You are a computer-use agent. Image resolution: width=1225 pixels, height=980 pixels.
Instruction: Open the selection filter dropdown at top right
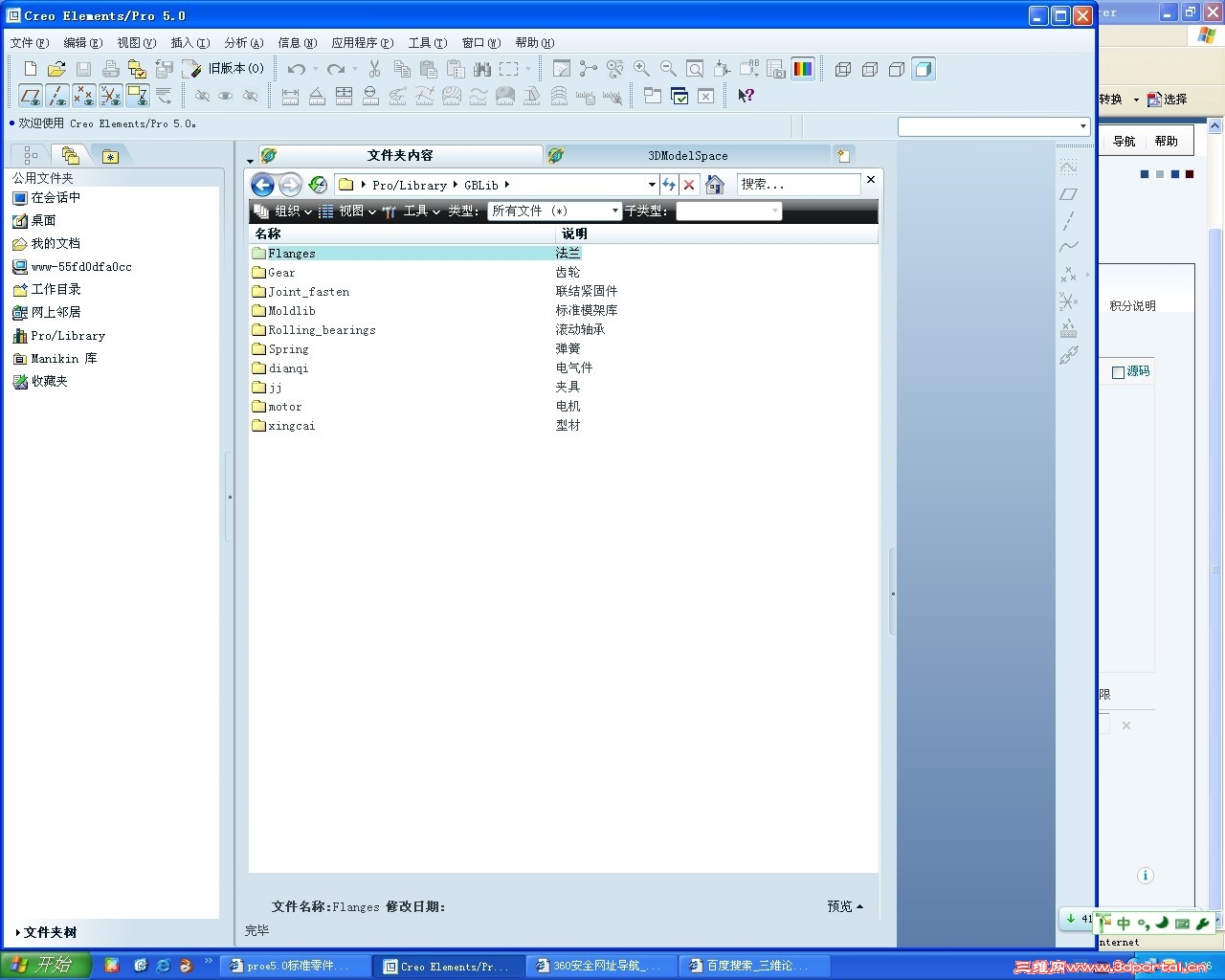pyautogui.click(x=1082, y=126)
